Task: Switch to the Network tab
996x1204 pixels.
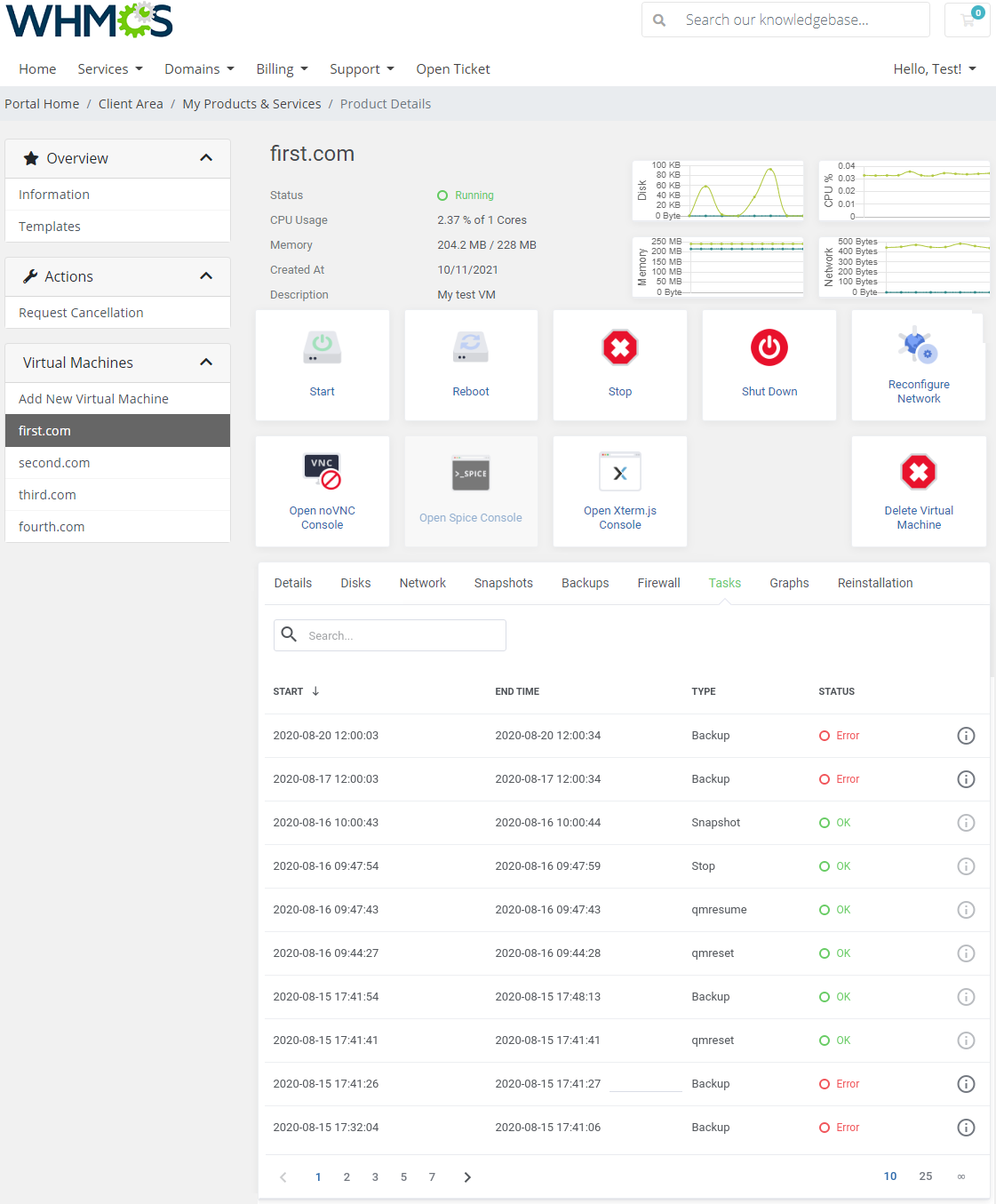Action: [423, 583]
